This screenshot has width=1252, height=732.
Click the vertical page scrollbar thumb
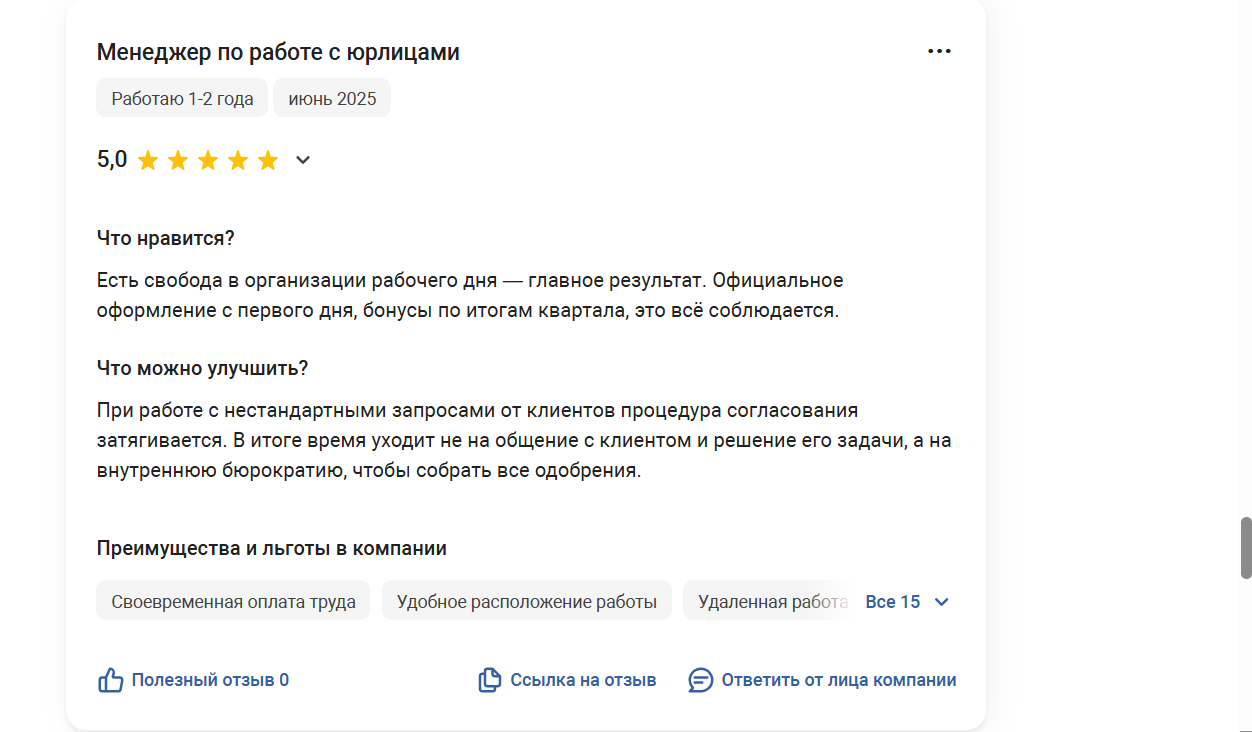pos(1246,547)
